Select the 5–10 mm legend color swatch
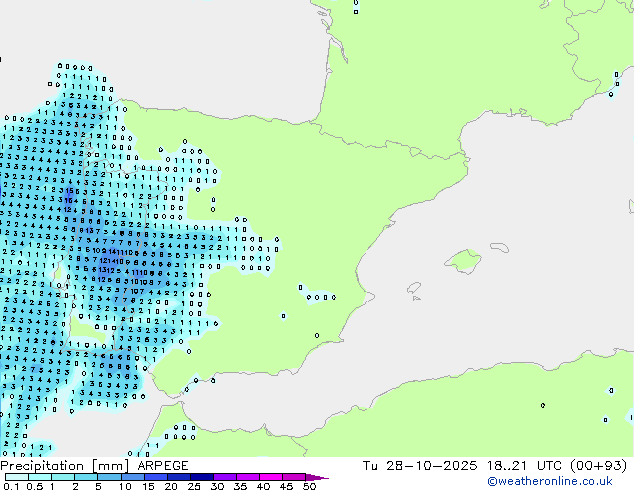This screenshot has width=634, height=490. (111, 477)
